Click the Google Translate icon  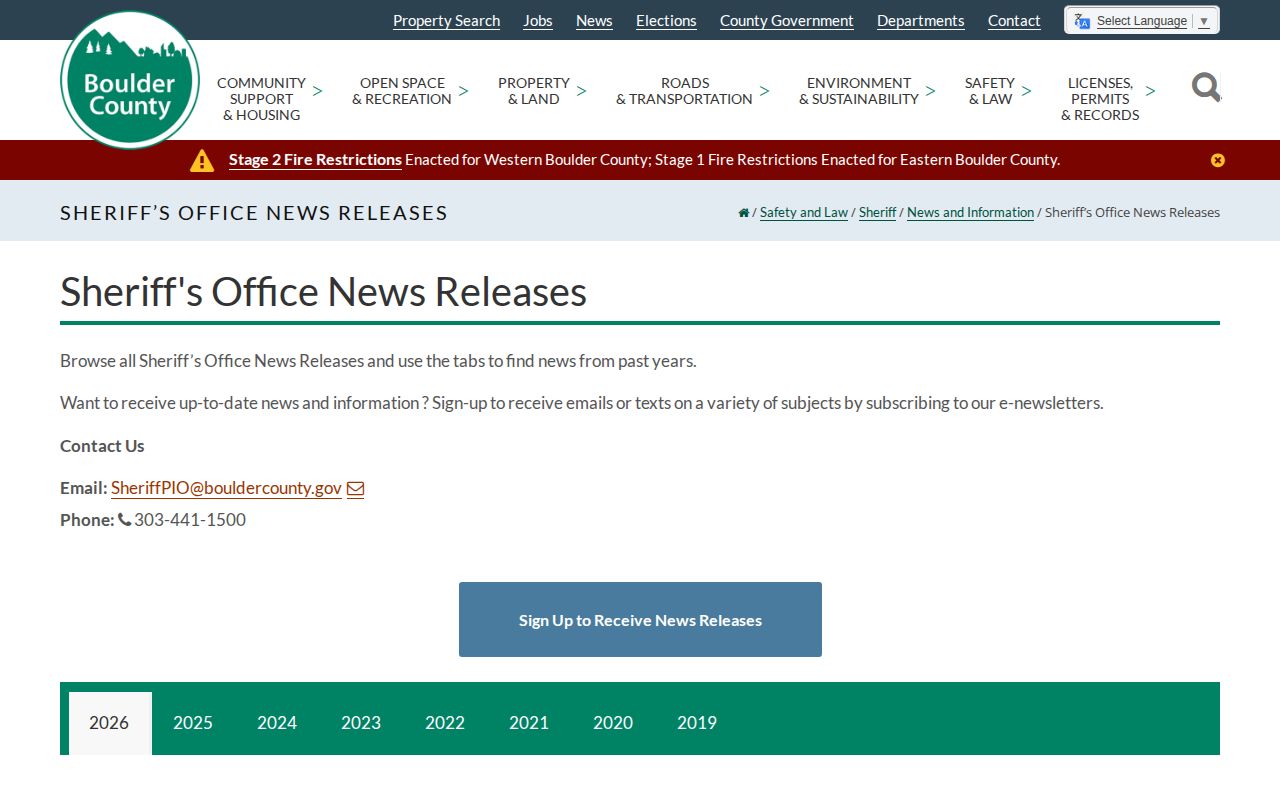point(1082,21)
